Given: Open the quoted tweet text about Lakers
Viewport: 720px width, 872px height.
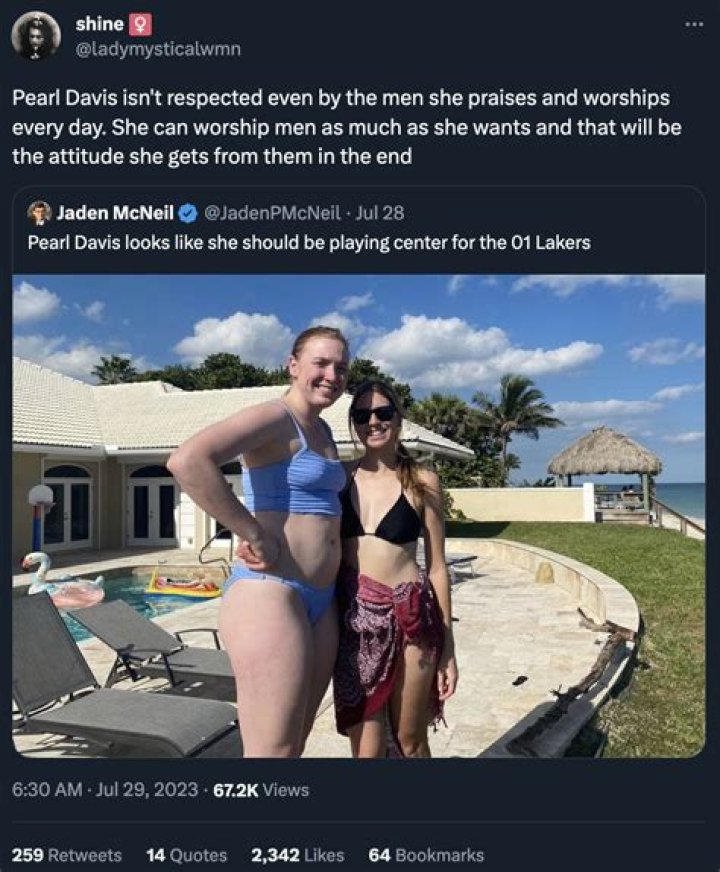Looking at the screenshot, I should click(x=309, y=243).
